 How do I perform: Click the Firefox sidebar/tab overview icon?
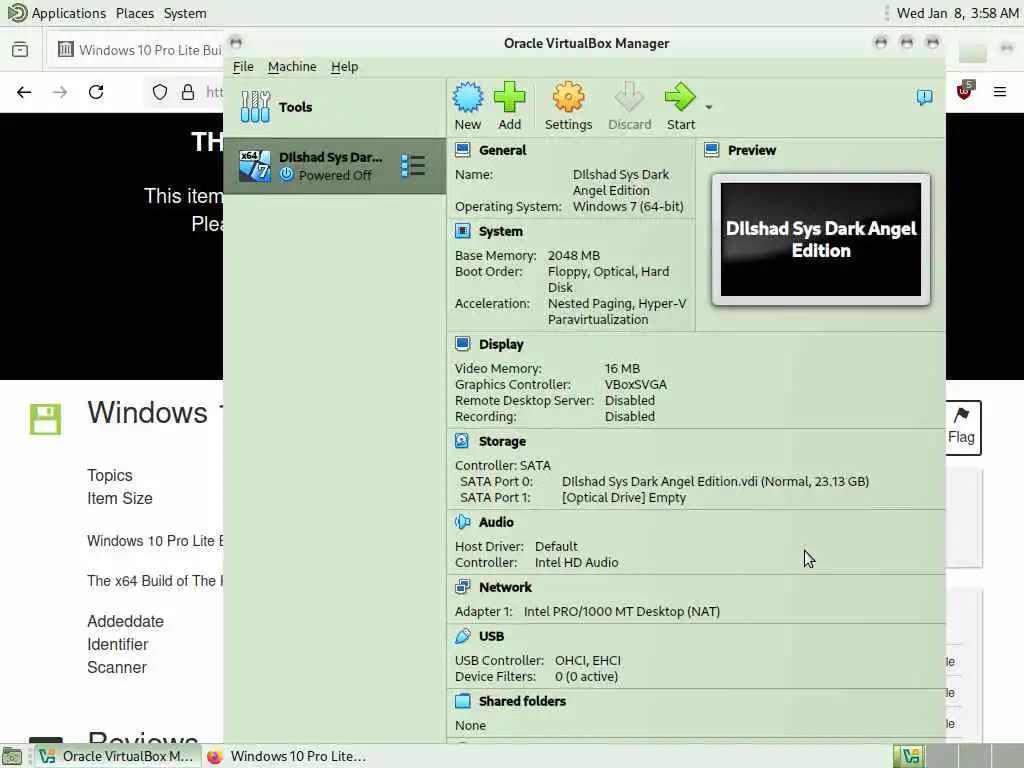20,50
